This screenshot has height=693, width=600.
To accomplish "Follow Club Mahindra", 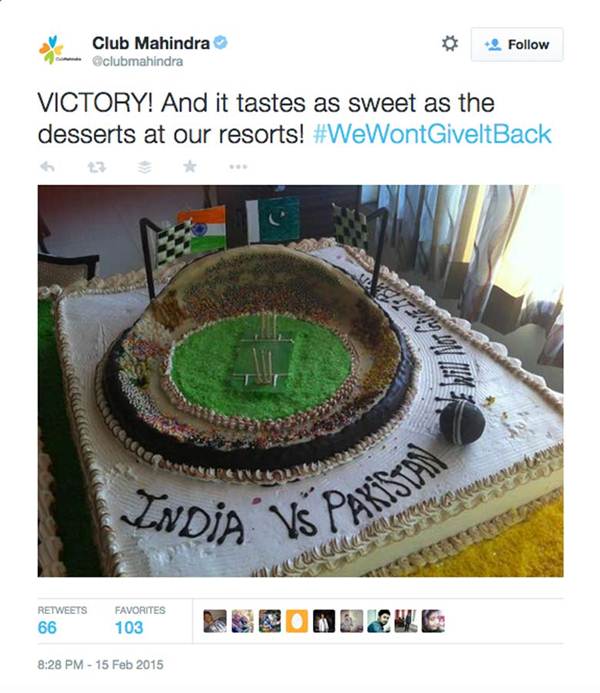I will coord(517,44).
